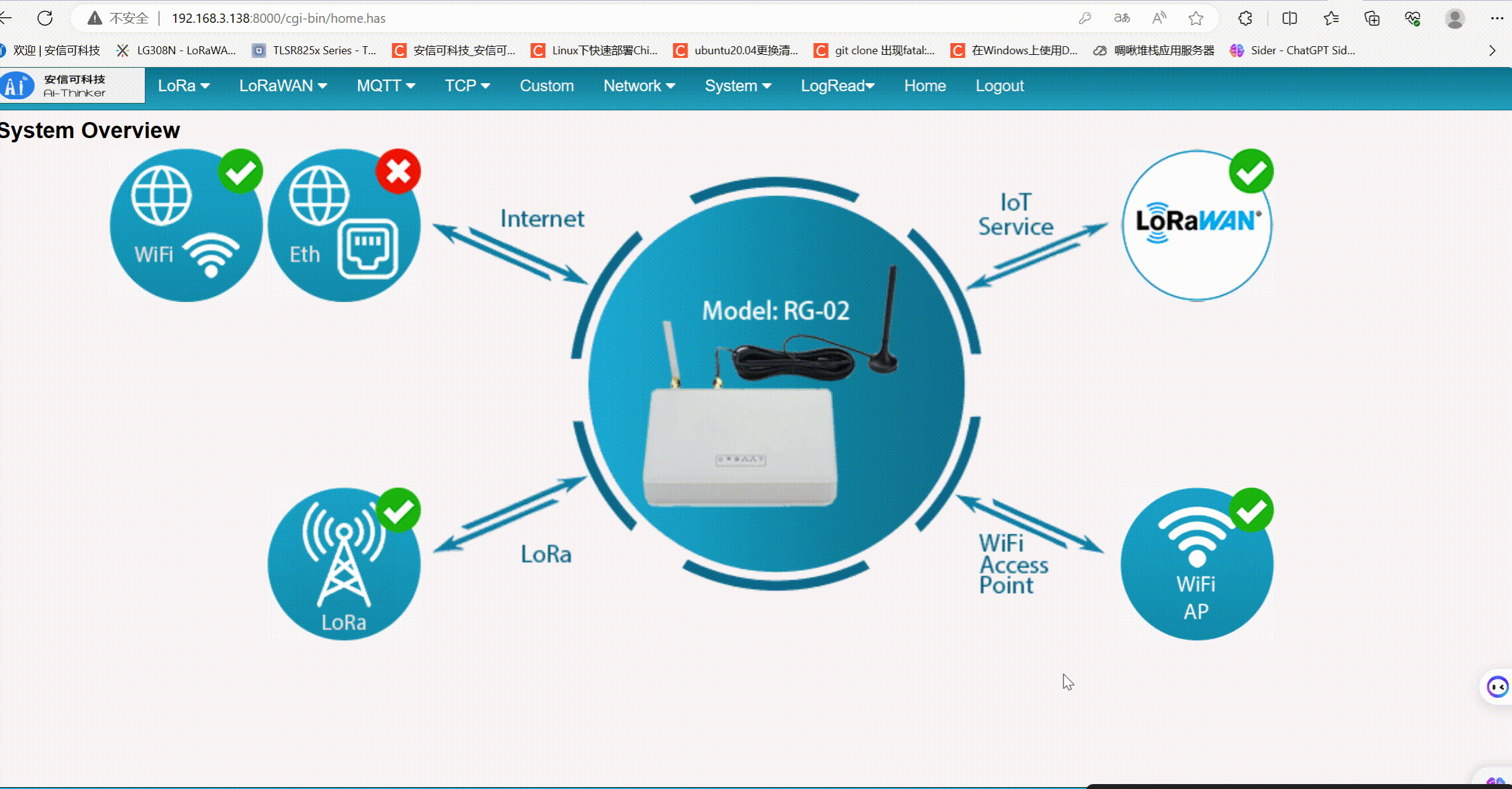Open the LG308N - LoRaWA bookmark
This screenshot has width=1512, height=789.
[x=177, y=51]
